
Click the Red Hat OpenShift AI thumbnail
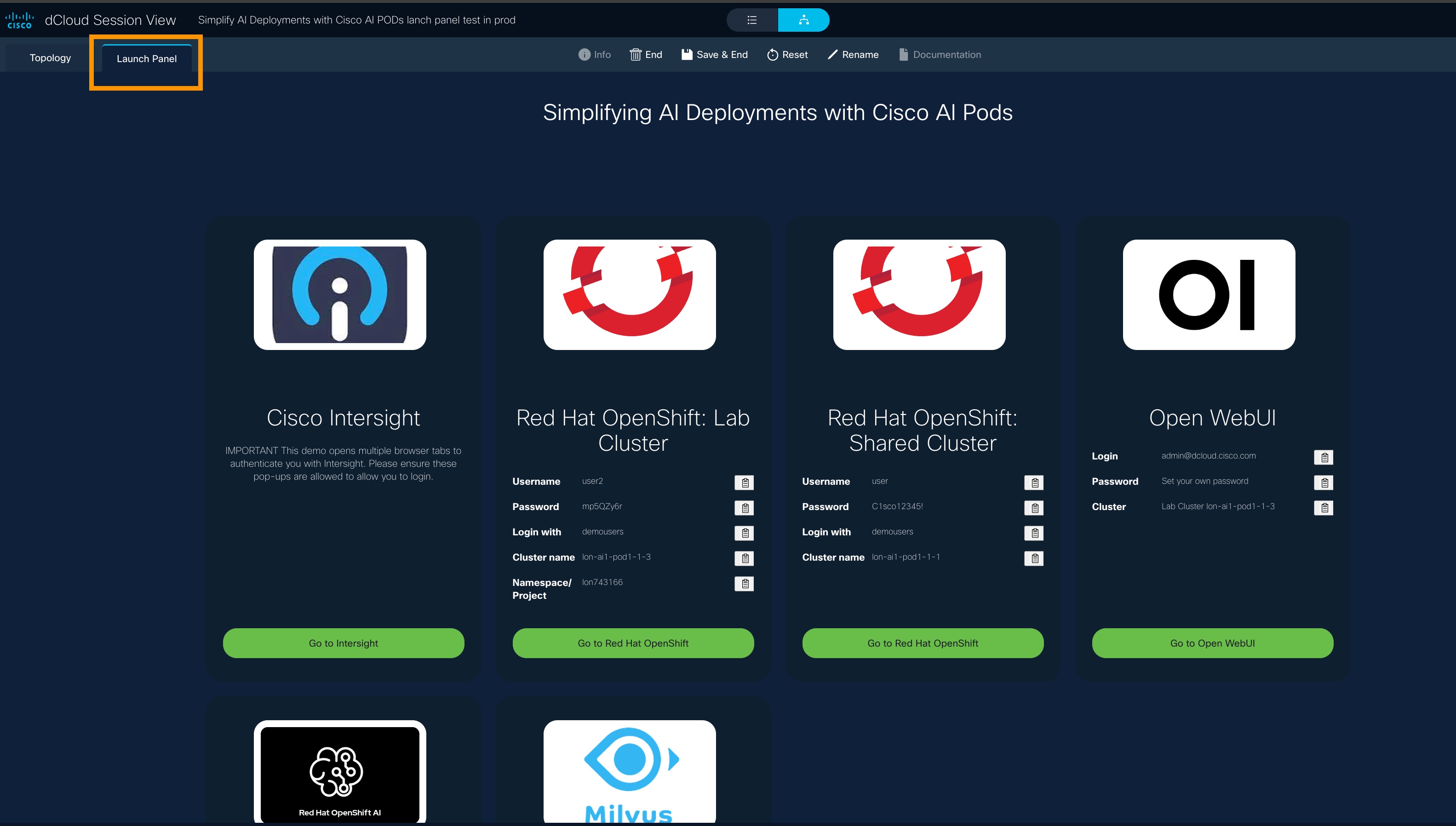[340, 772]
